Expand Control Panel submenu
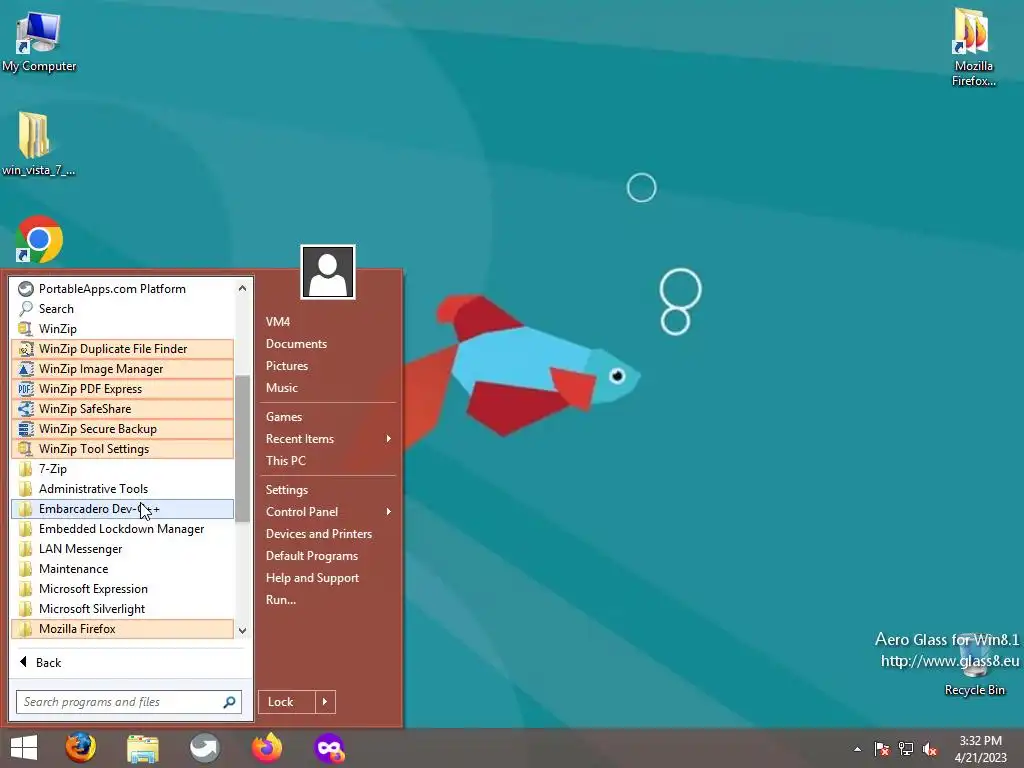The width and height of the screenshot is (1024, 768). pyautogui.click(x=328, y=512)
